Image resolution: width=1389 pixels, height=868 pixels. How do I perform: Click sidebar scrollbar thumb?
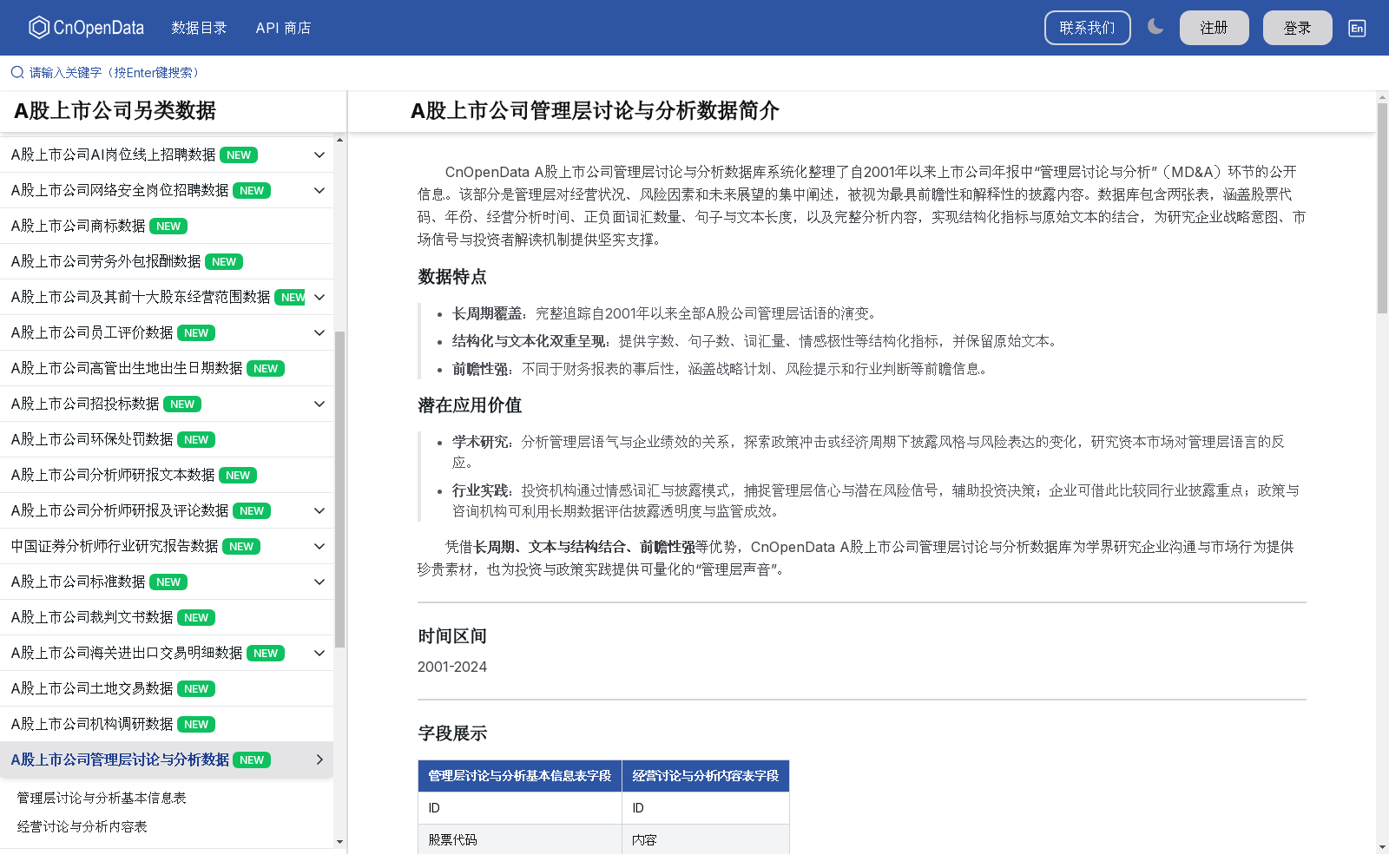339,489
